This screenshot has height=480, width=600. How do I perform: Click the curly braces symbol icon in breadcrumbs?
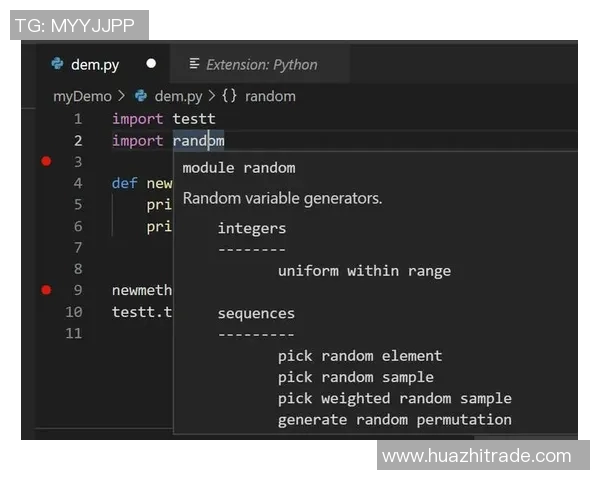[229, 96]
